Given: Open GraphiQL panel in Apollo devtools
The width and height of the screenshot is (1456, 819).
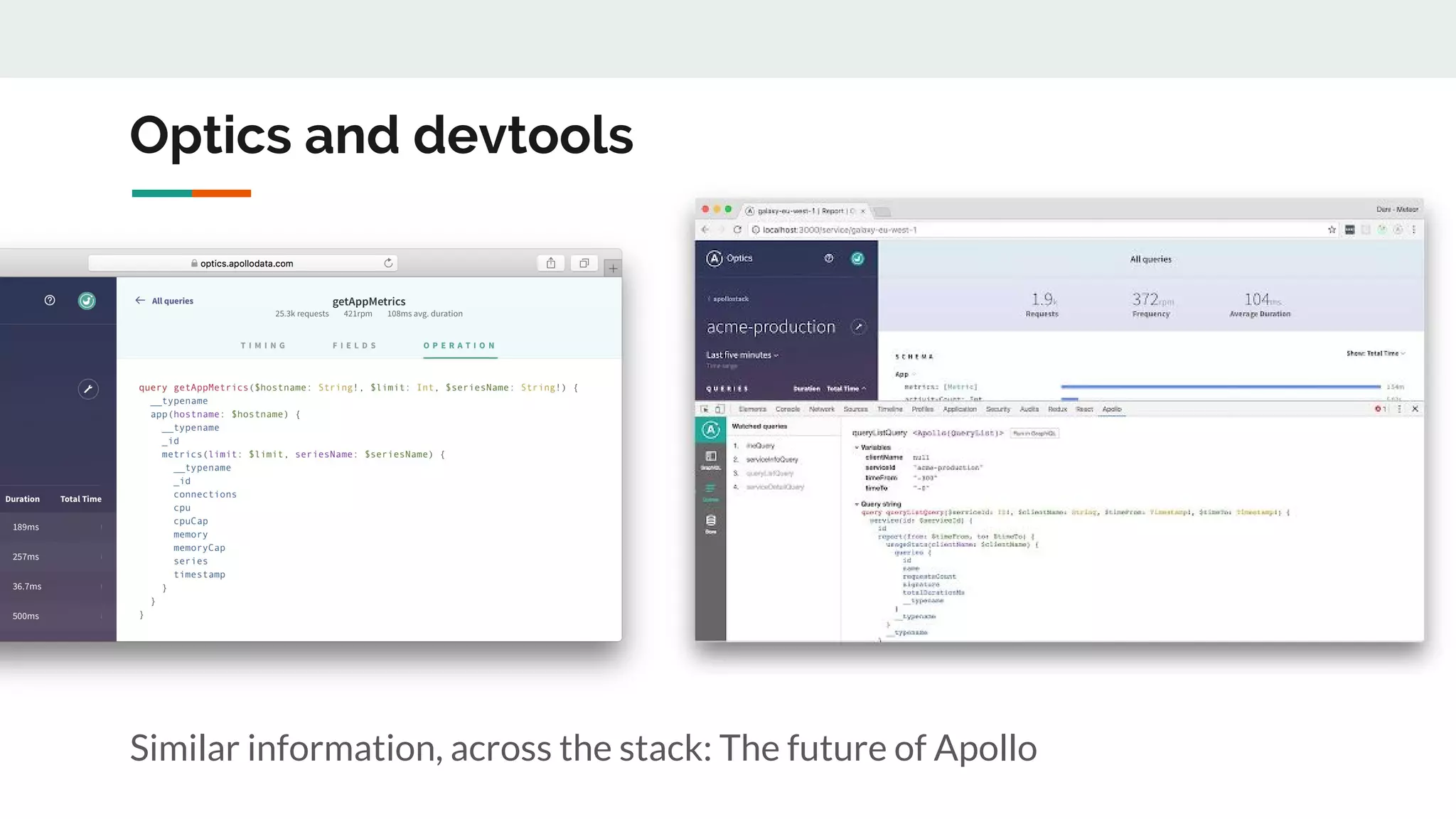Looking at the screenshot, I should [x=711, y=460].
